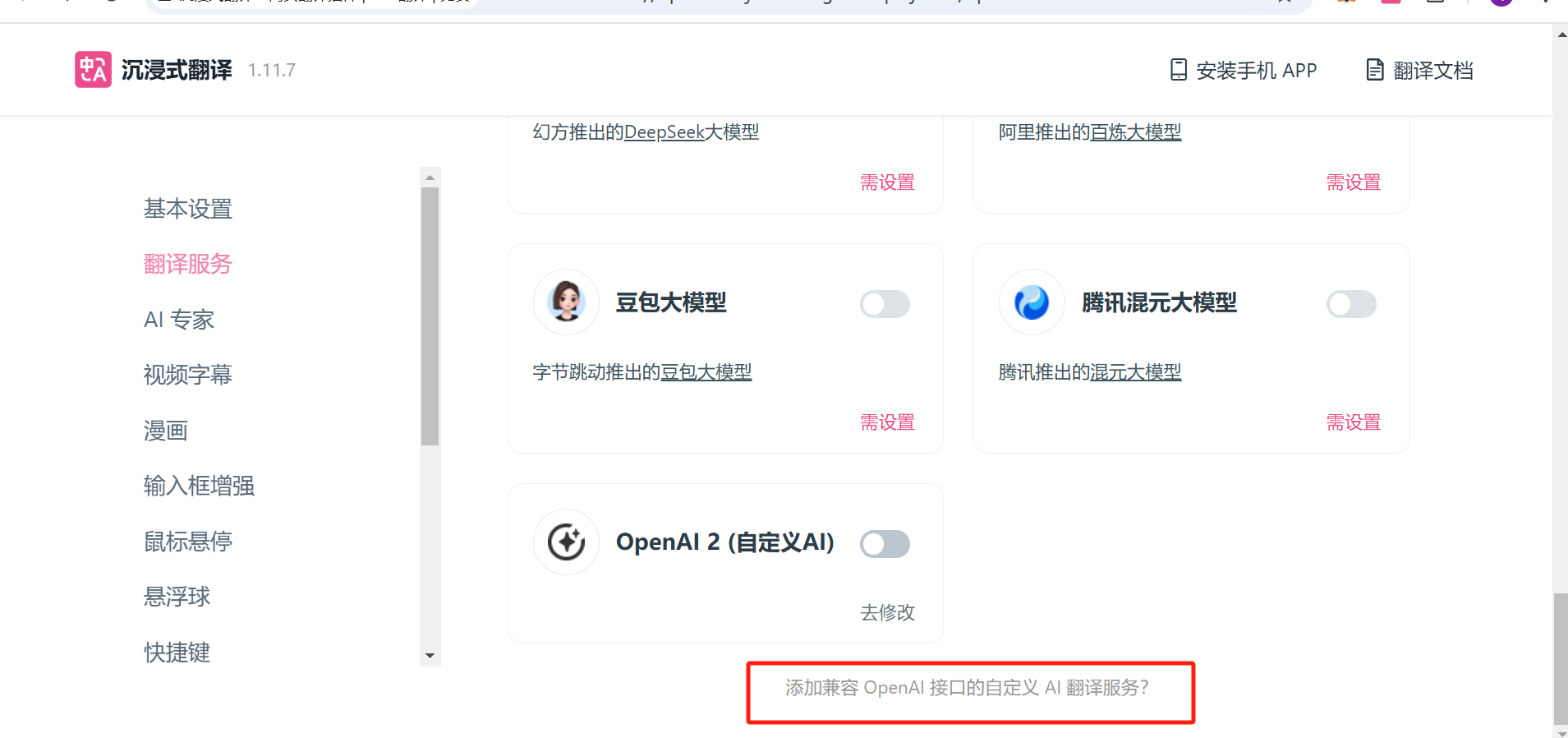Click 去修改 under OpenAI 2 card
This screenshot has height=738, width=1568.
point(887,612)
